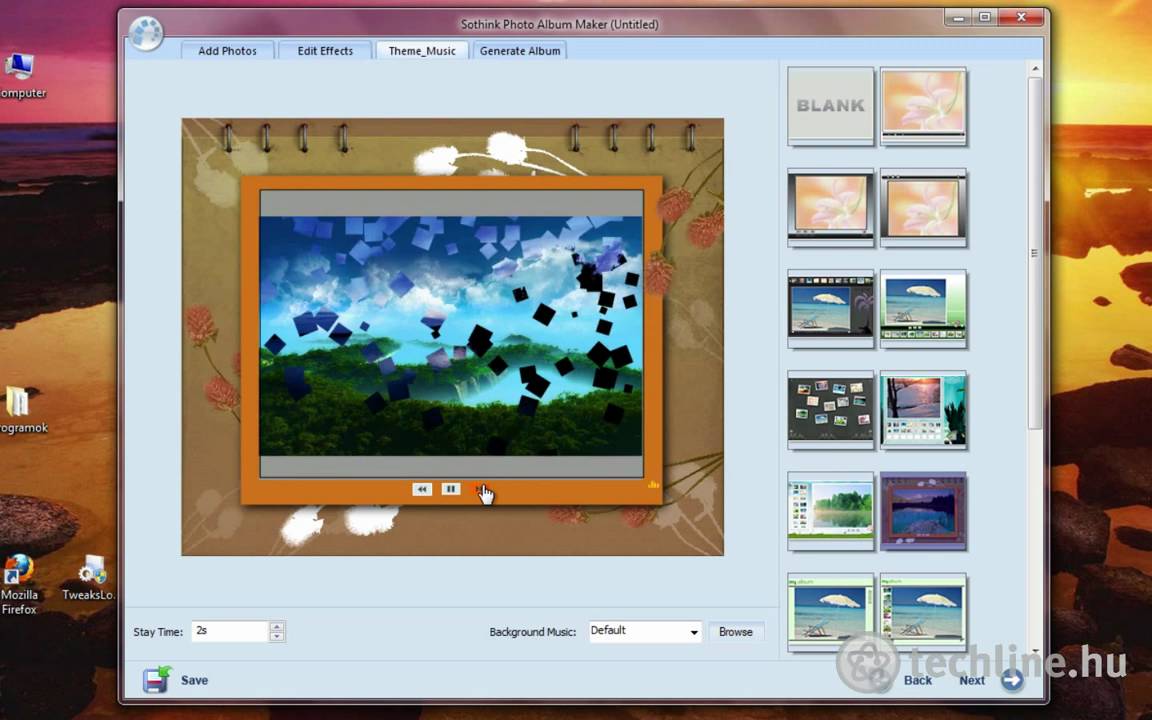Expand the Background Music dropdown
1152x720 pixels.
click(694, 632)
